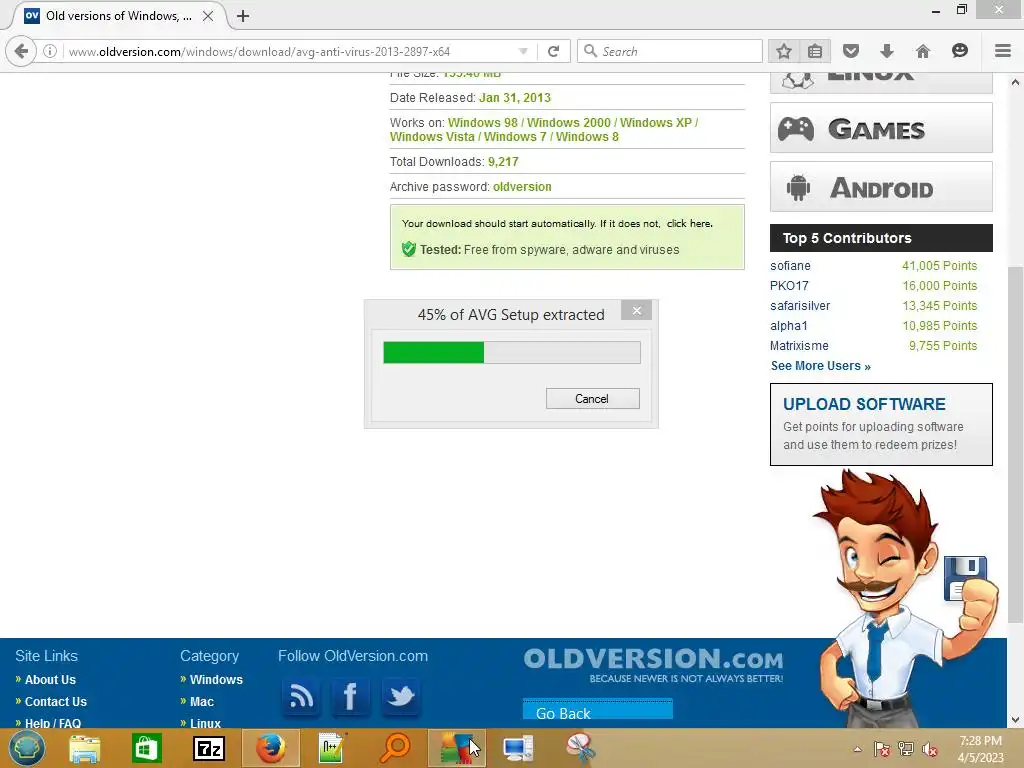Image resolution: width=1024 pixels, height=768 pixels.
Task: Open the orange magnifier search taskbar icon
Action: point(394,748)
